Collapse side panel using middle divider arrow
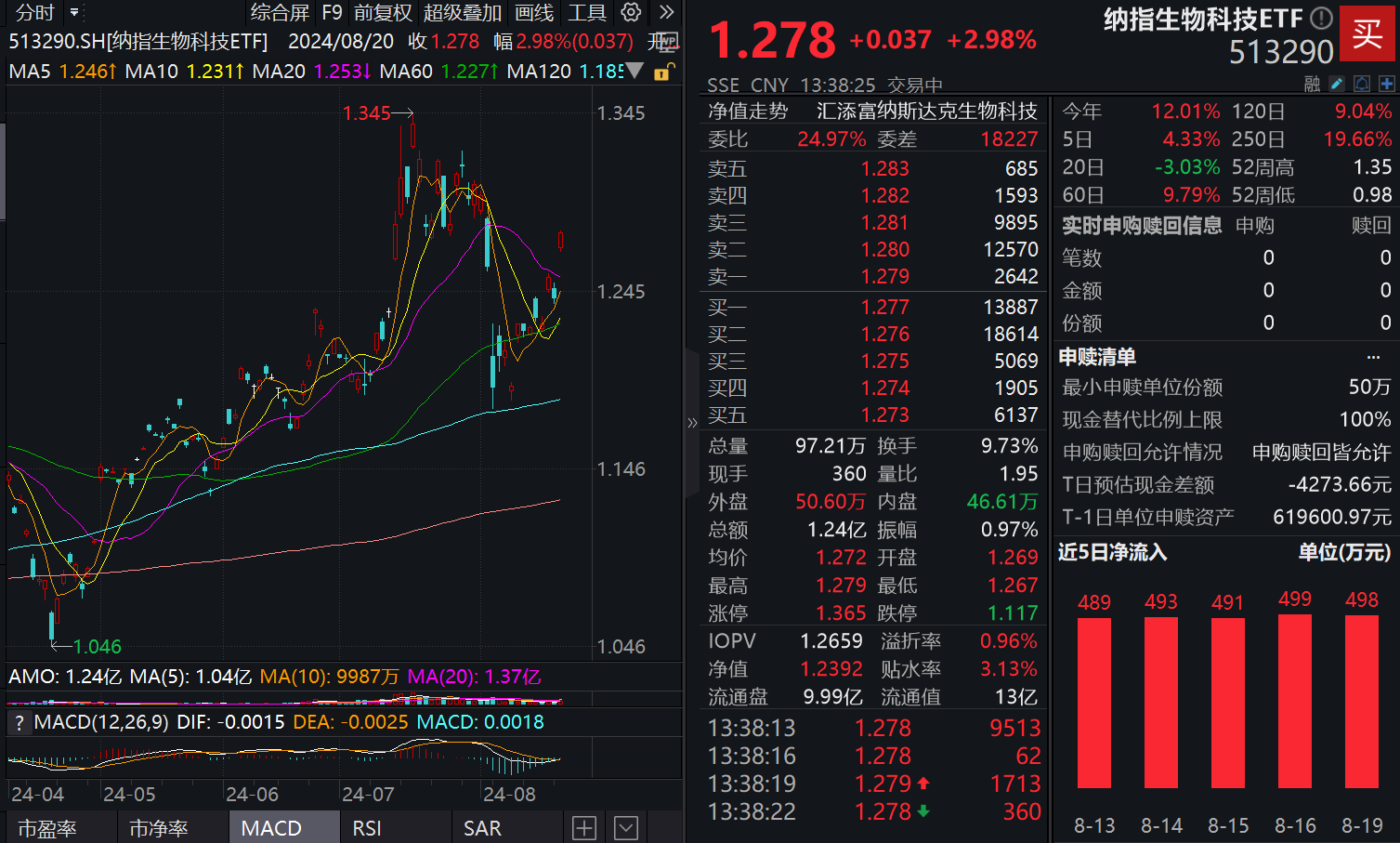1400x843 pixels. click(x=692, y=423)
